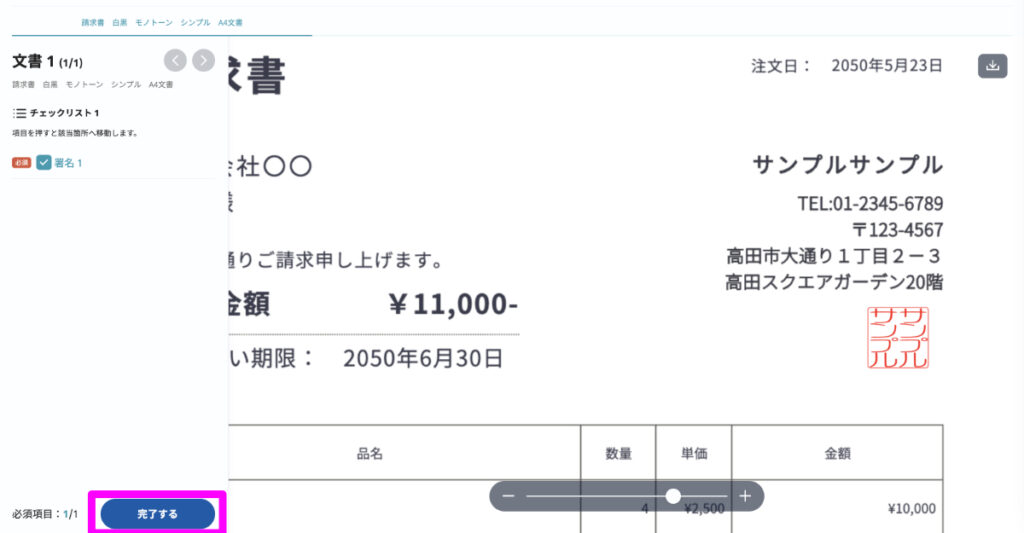Click the 品名 table column header
Viewport: 1024px width, 533px height.
click(370, 453)
